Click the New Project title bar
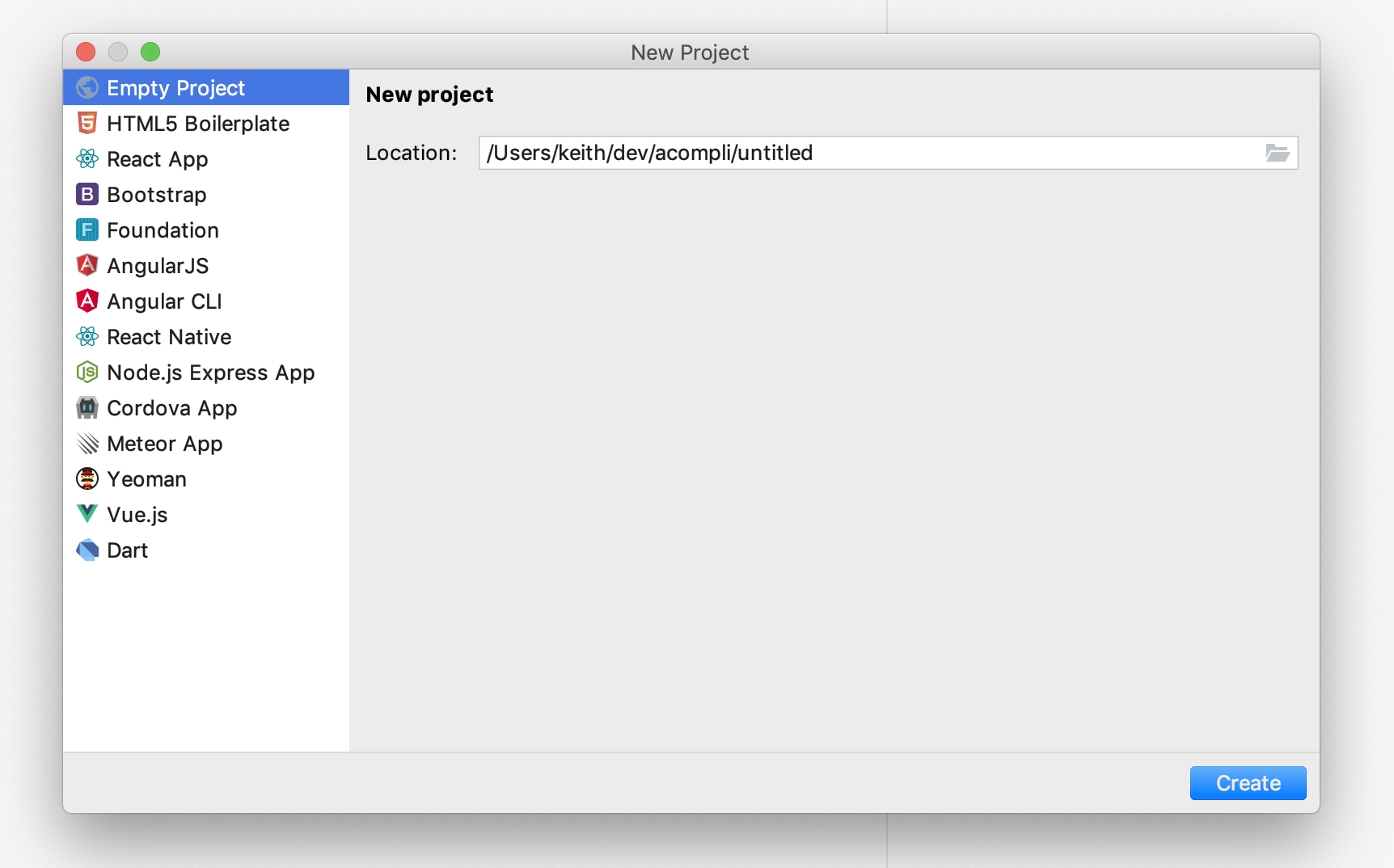 tap(690, 52)
